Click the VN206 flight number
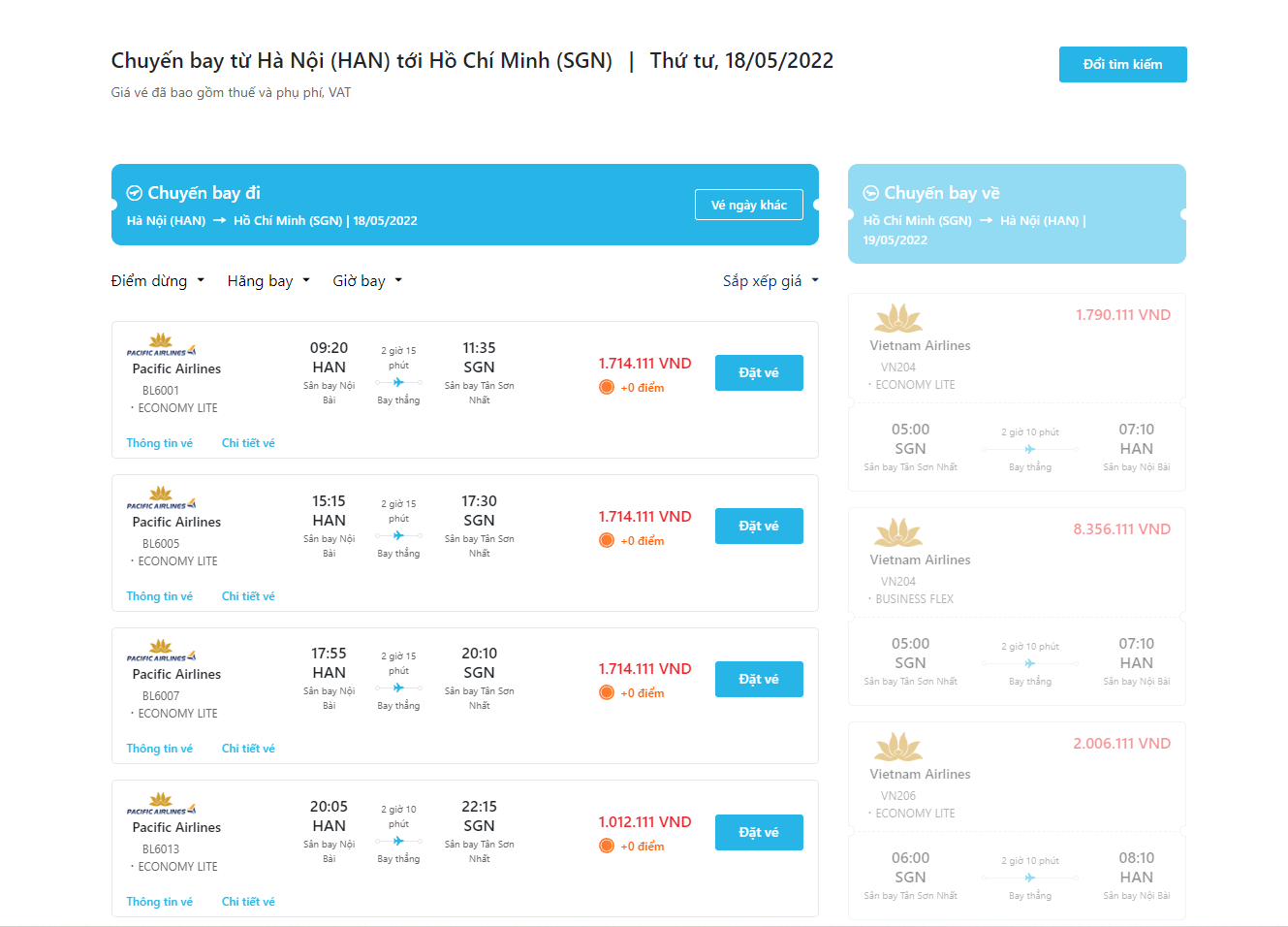Screen dimensions: 1288x927 (x=898, y=796)
